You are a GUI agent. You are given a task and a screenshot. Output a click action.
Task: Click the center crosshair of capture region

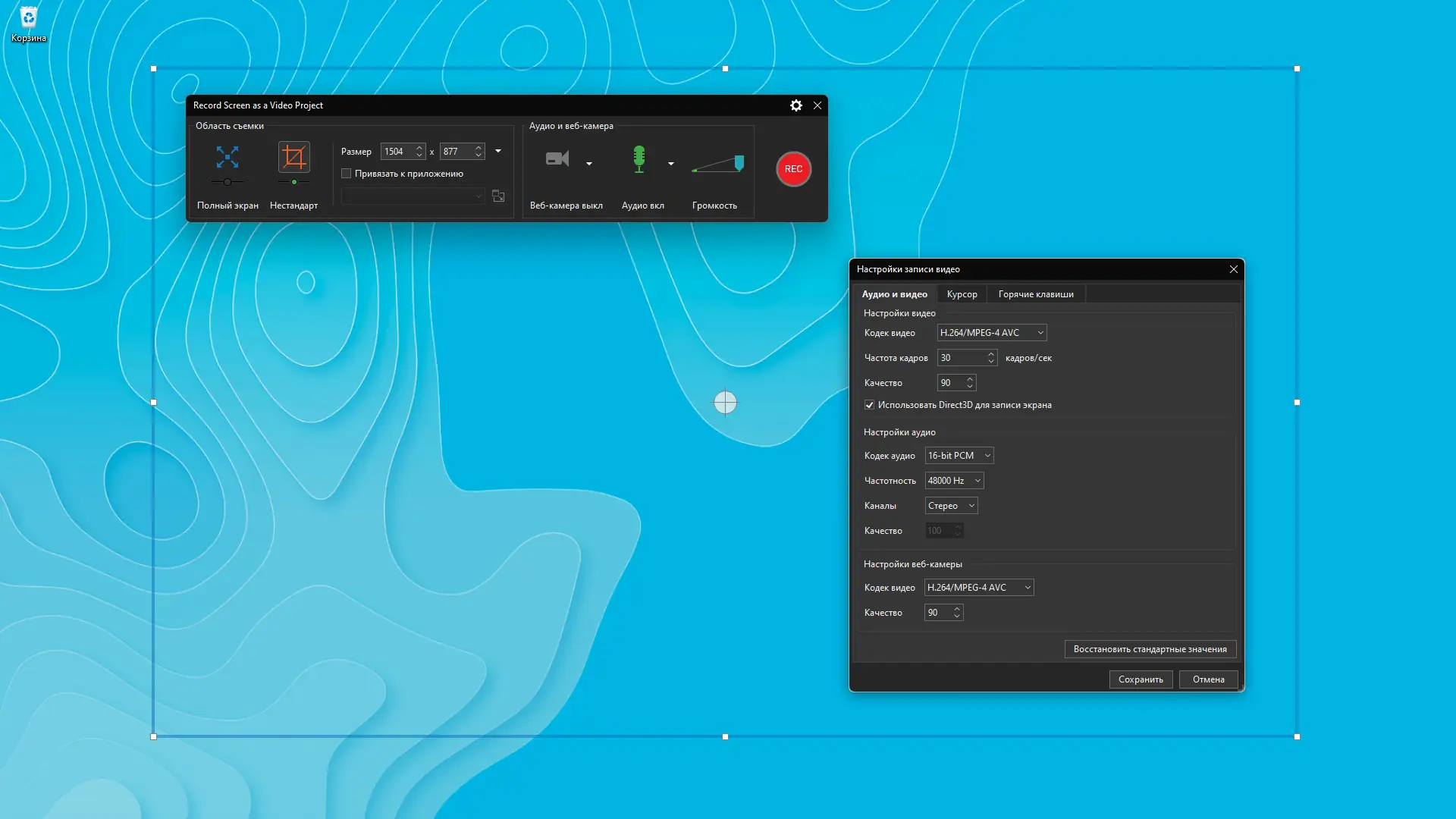pyautogui.click(x=725, y=402)
